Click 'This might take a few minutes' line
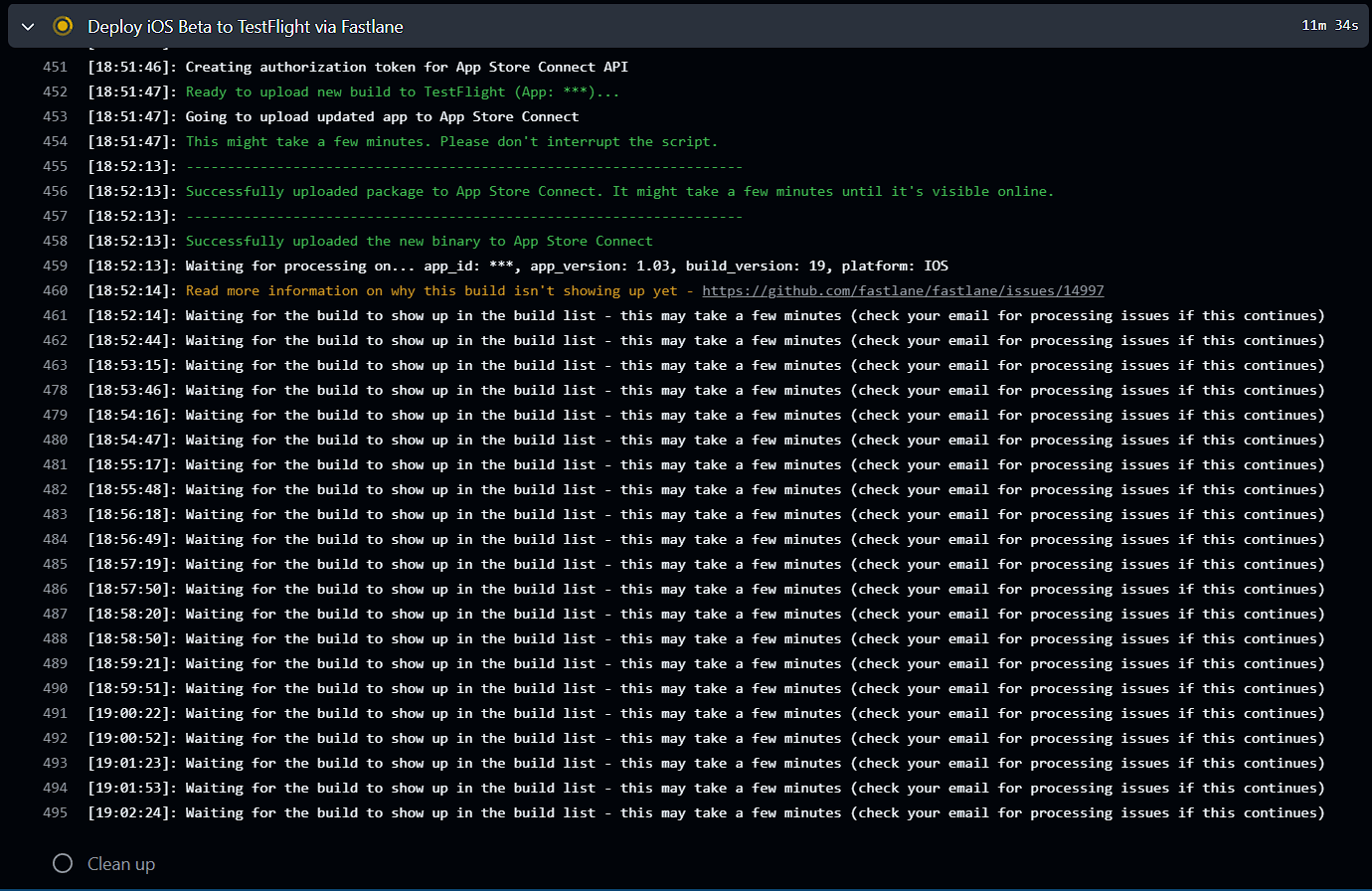 click(x=451, y=141)
